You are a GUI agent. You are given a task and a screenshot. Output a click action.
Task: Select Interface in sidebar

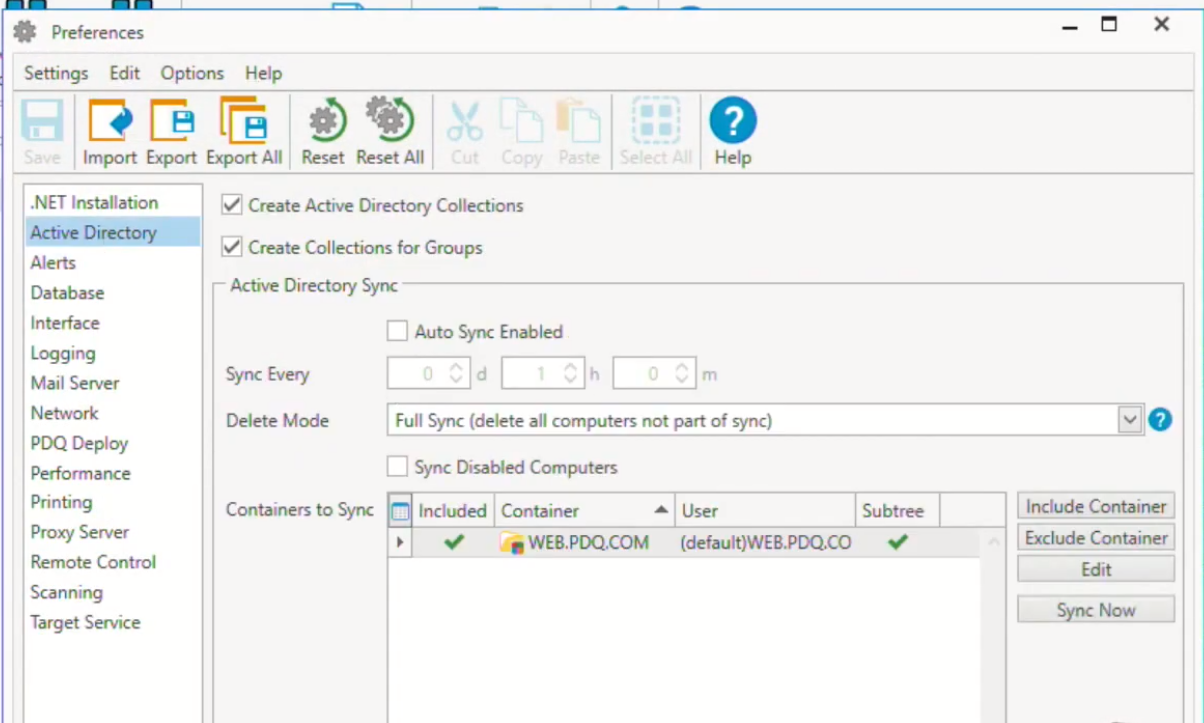point(112,322)
